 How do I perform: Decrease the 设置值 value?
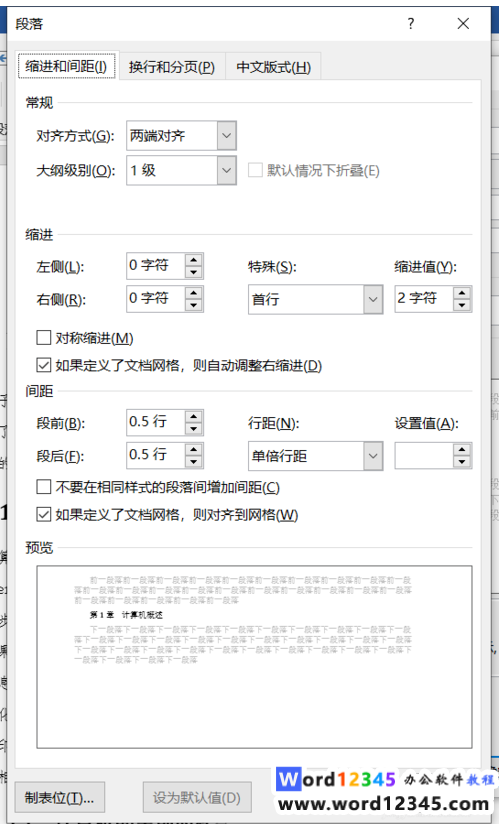click(x=462, y=462)
